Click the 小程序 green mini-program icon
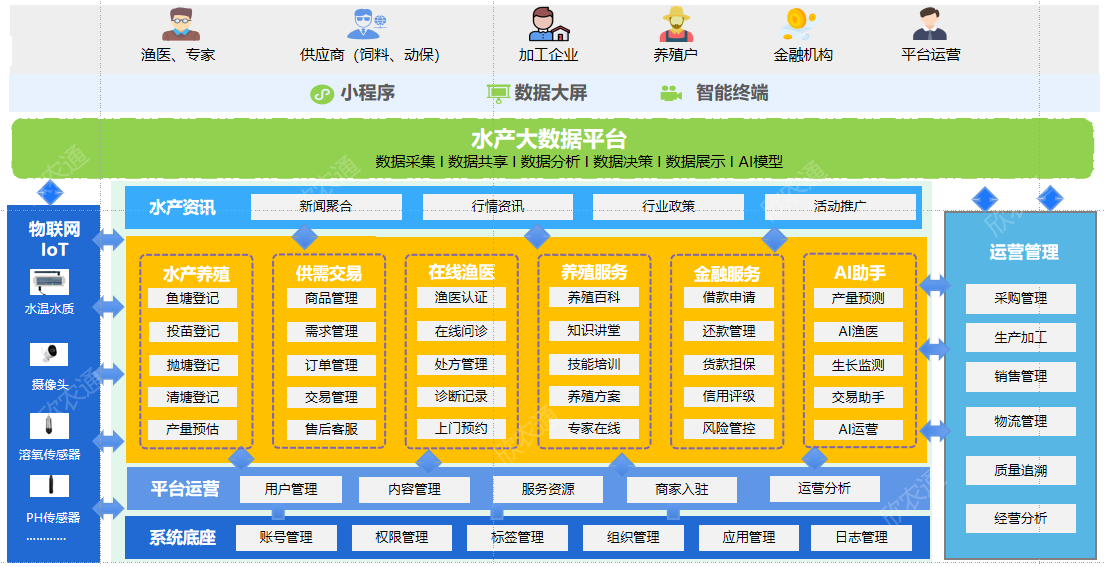Screen dimensions: 1104x567 point(322,94)
